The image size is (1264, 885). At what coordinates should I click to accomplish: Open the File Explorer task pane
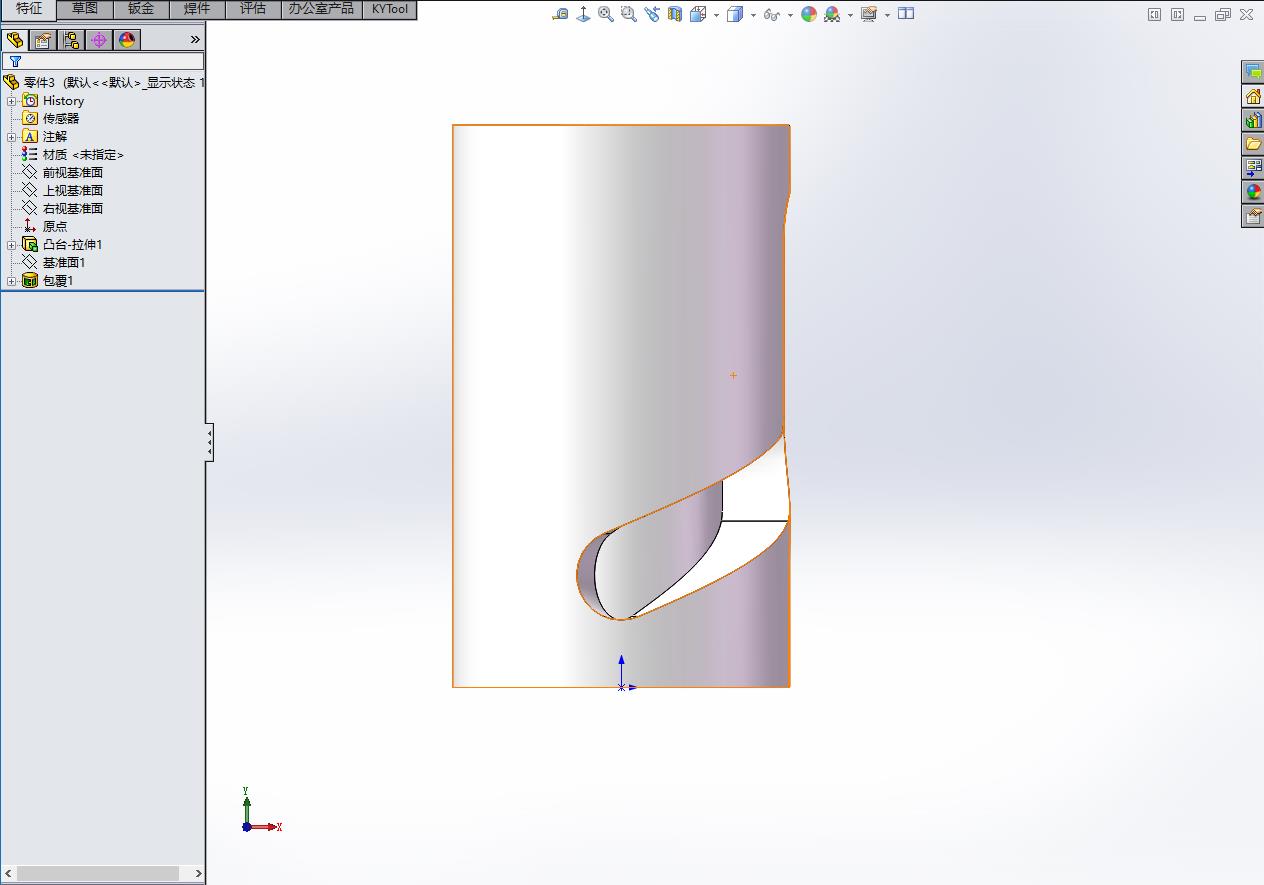coord(1253,144)
